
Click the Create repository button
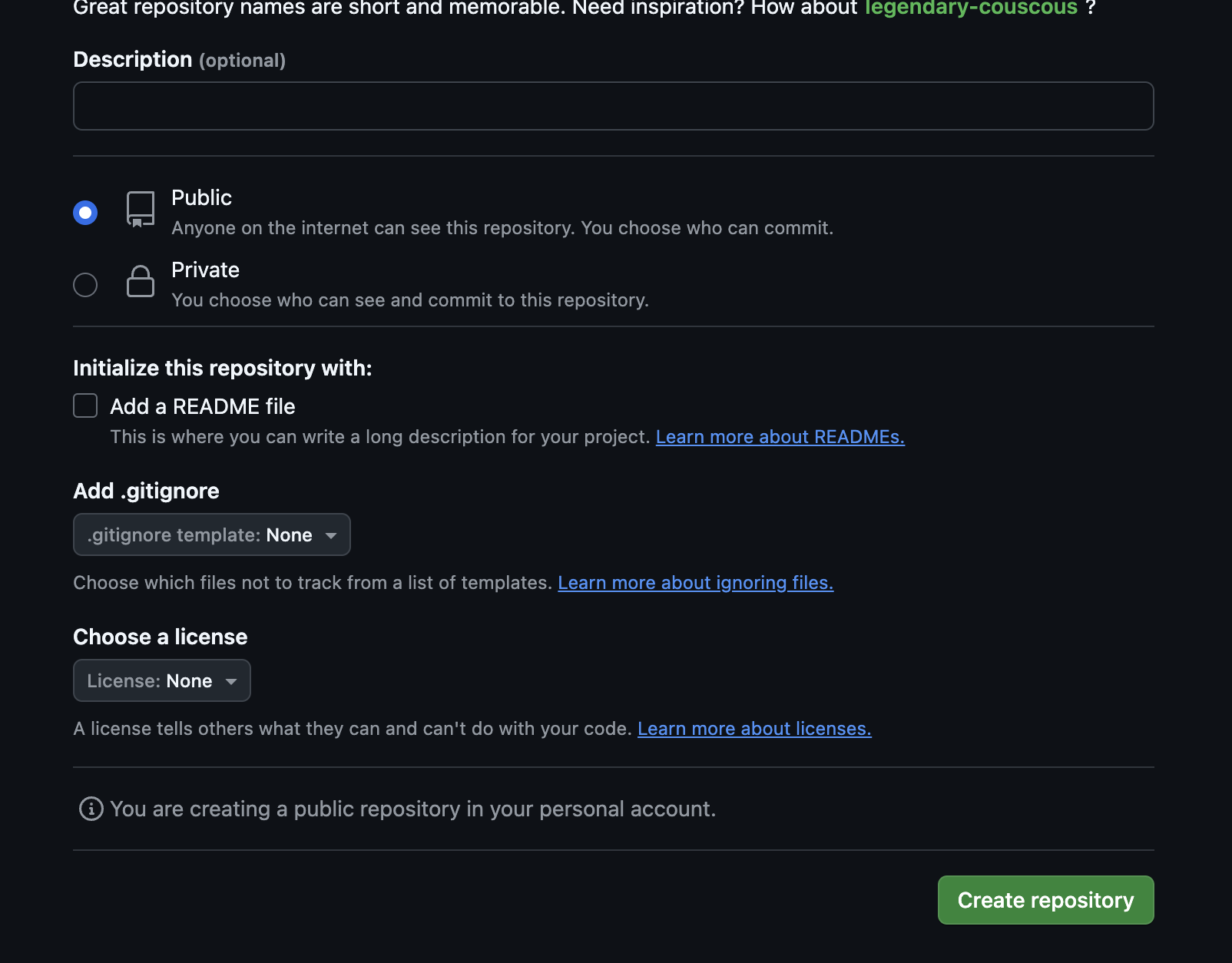click(x=1045, y=900)
